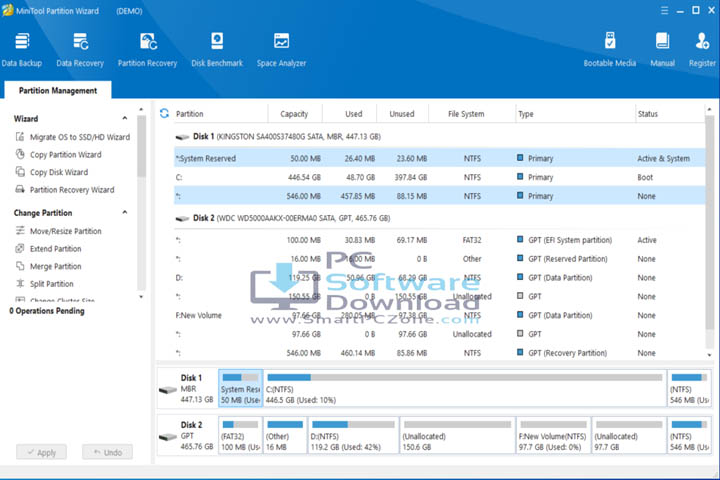720x480 pixels.
Task: Select the 100.00 MB FAT32 partition row
Action: pos(439,240)
